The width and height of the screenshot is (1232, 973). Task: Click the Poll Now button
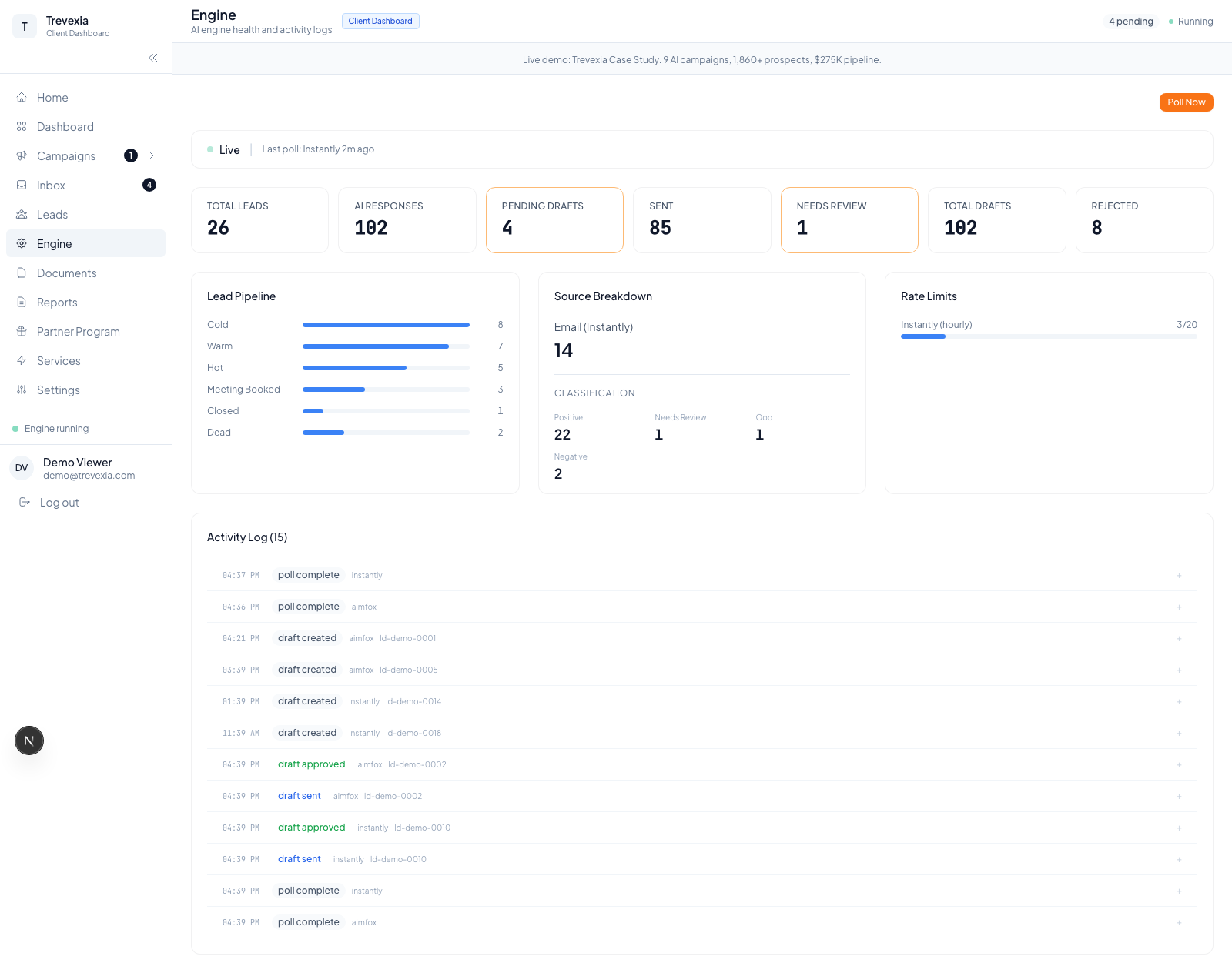1186,102
